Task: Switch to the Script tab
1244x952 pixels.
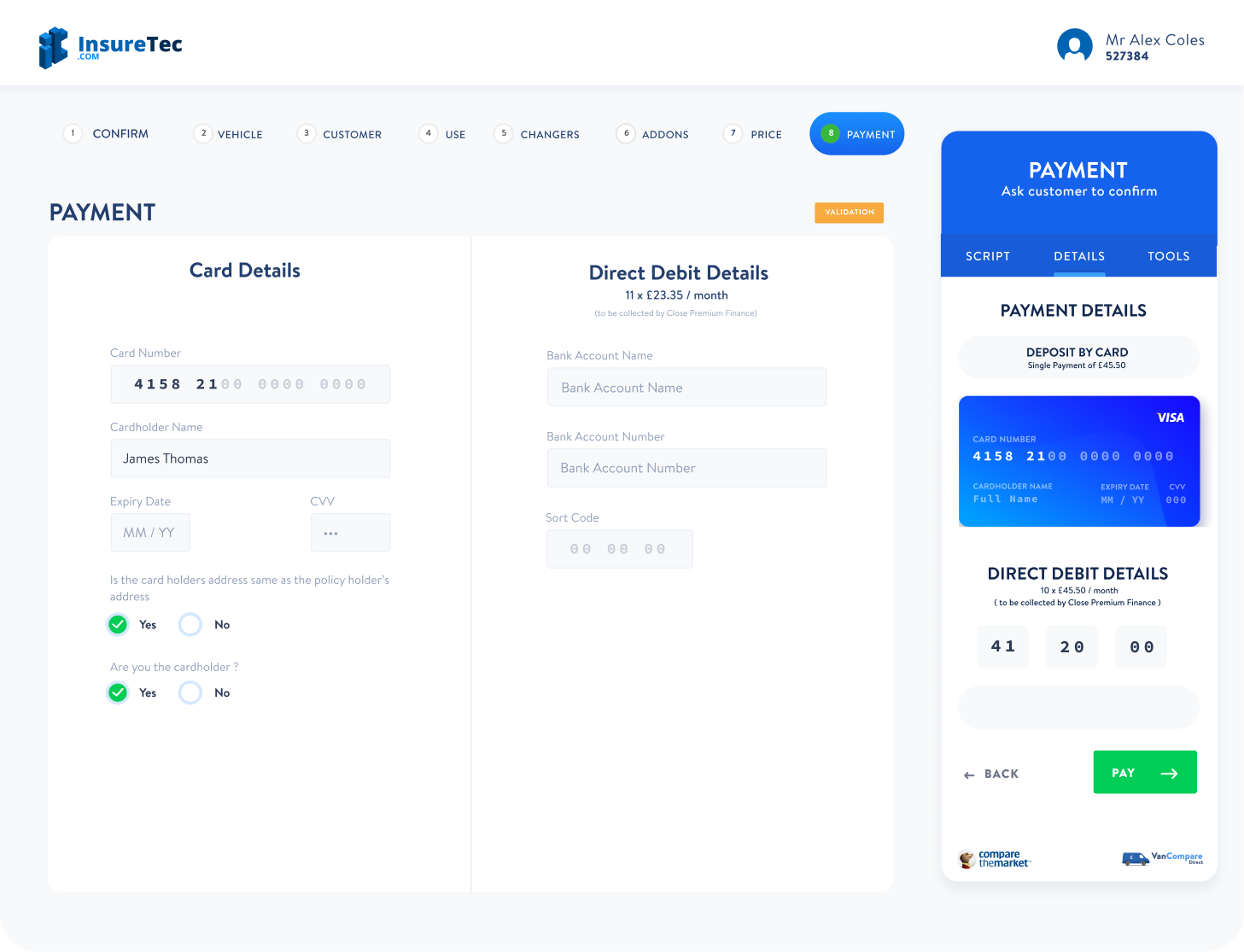Action: coord(988,256)
